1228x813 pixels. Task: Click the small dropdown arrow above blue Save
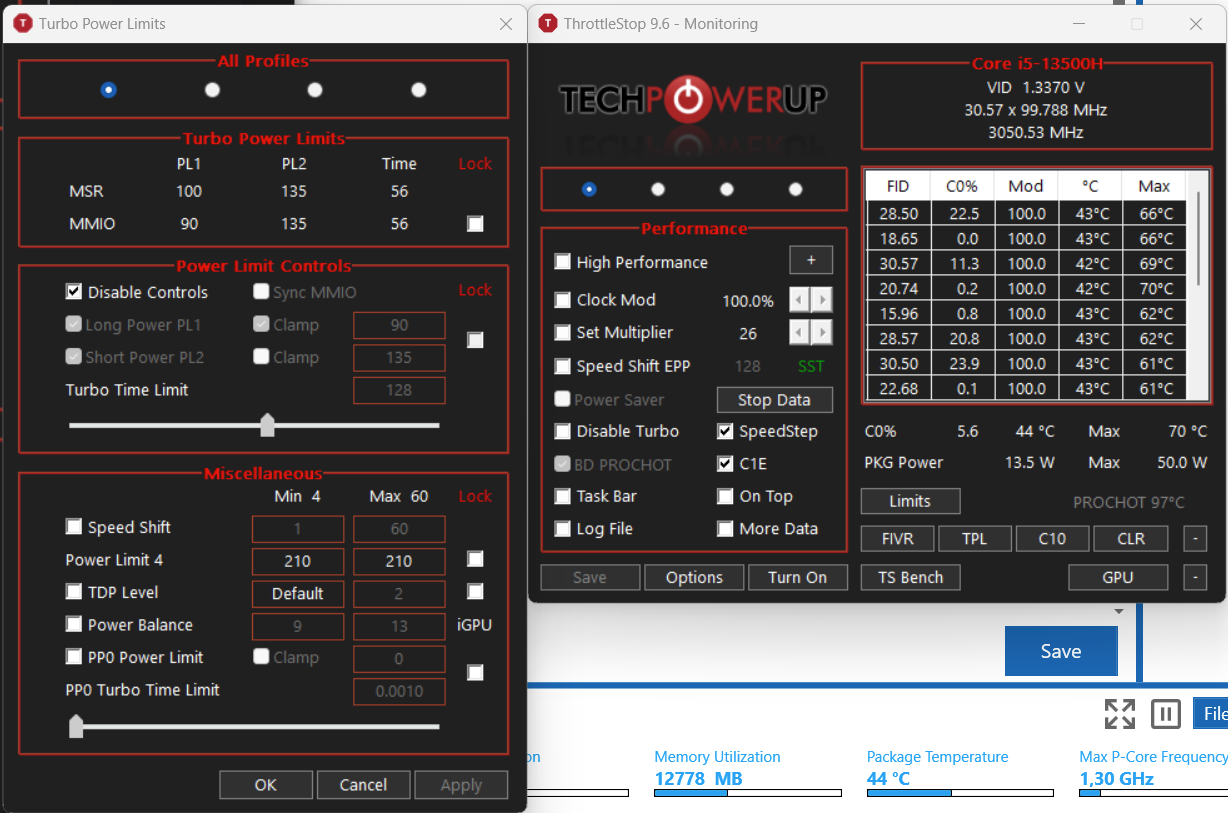pos(1119,611)
